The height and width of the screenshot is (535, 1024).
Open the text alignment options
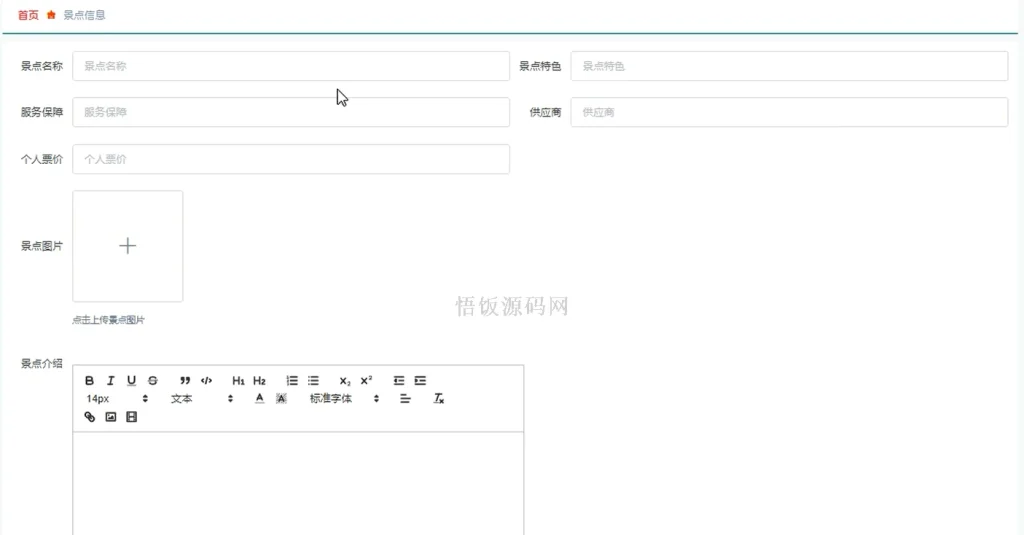pos(405,398)
